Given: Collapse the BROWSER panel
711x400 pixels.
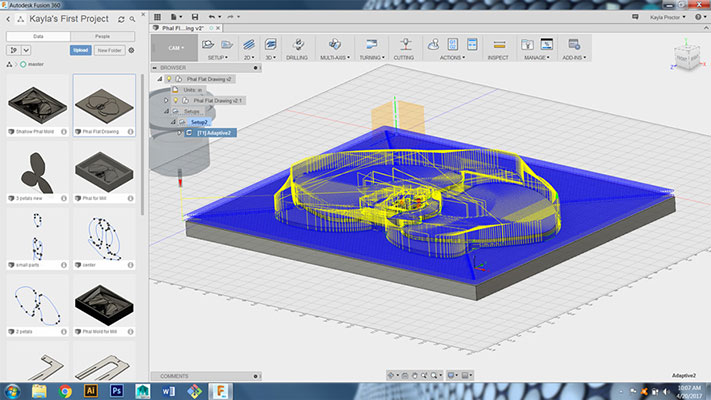Looking at the screenshot, I should (x=155, y=68).
